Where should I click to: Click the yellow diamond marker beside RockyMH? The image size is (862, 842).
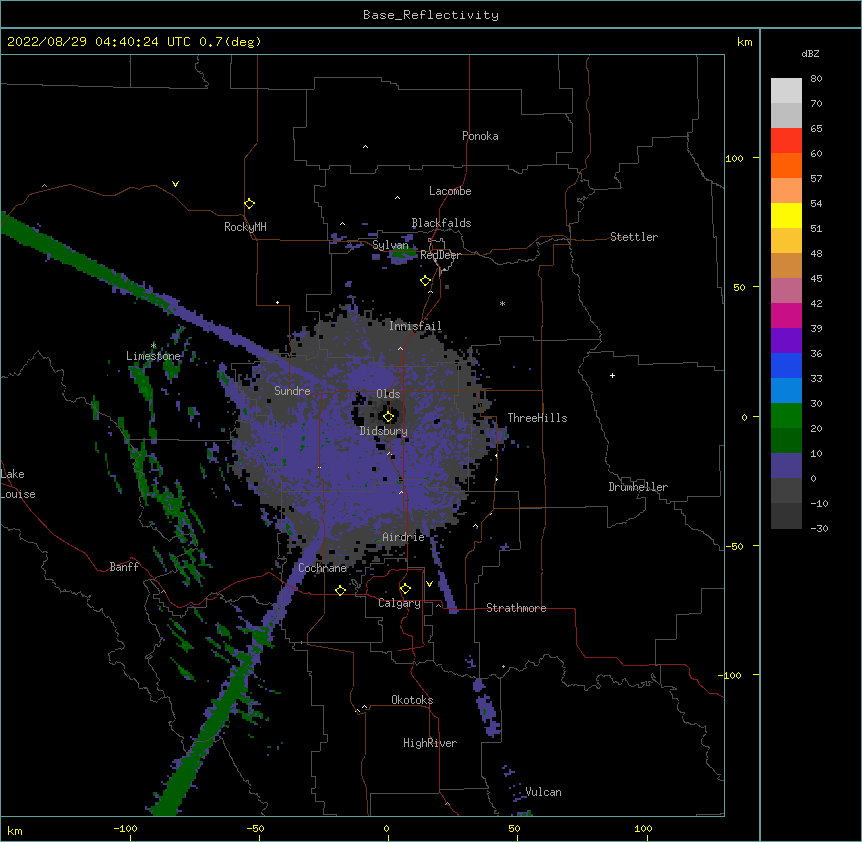250,204
